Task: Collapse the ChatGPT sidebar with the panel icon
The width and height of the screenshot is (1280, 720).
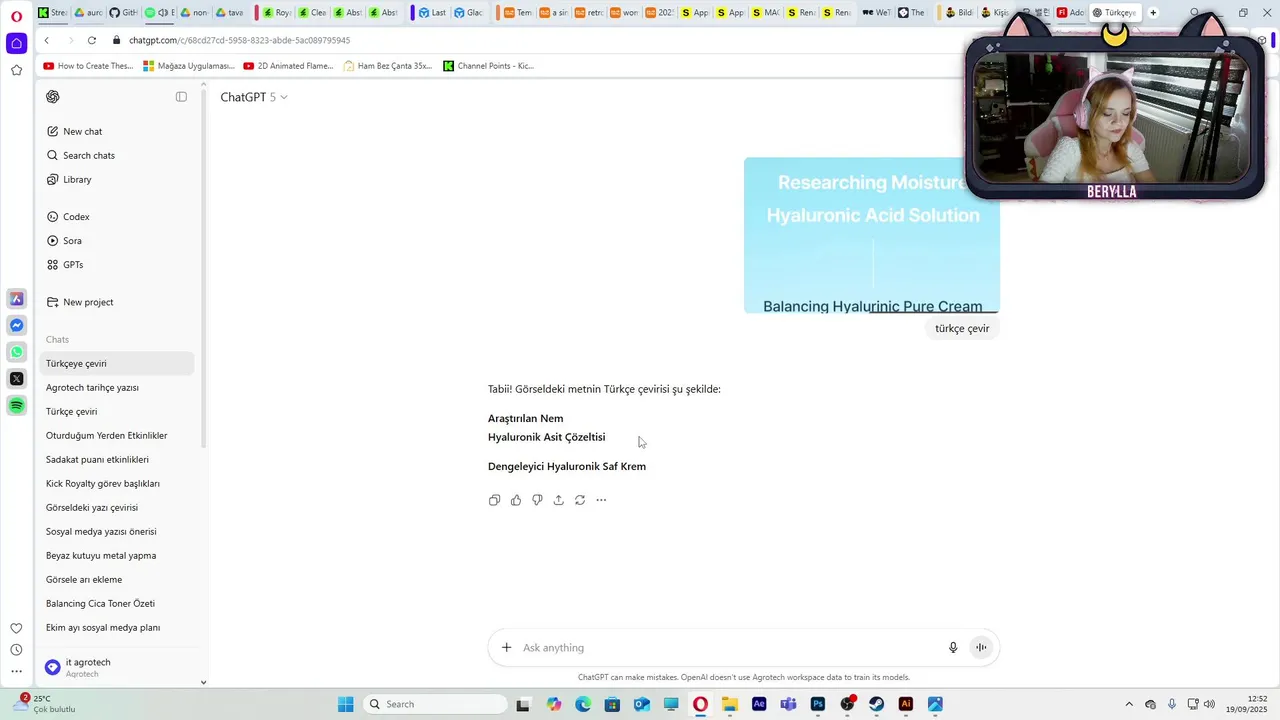Action: 181,97
